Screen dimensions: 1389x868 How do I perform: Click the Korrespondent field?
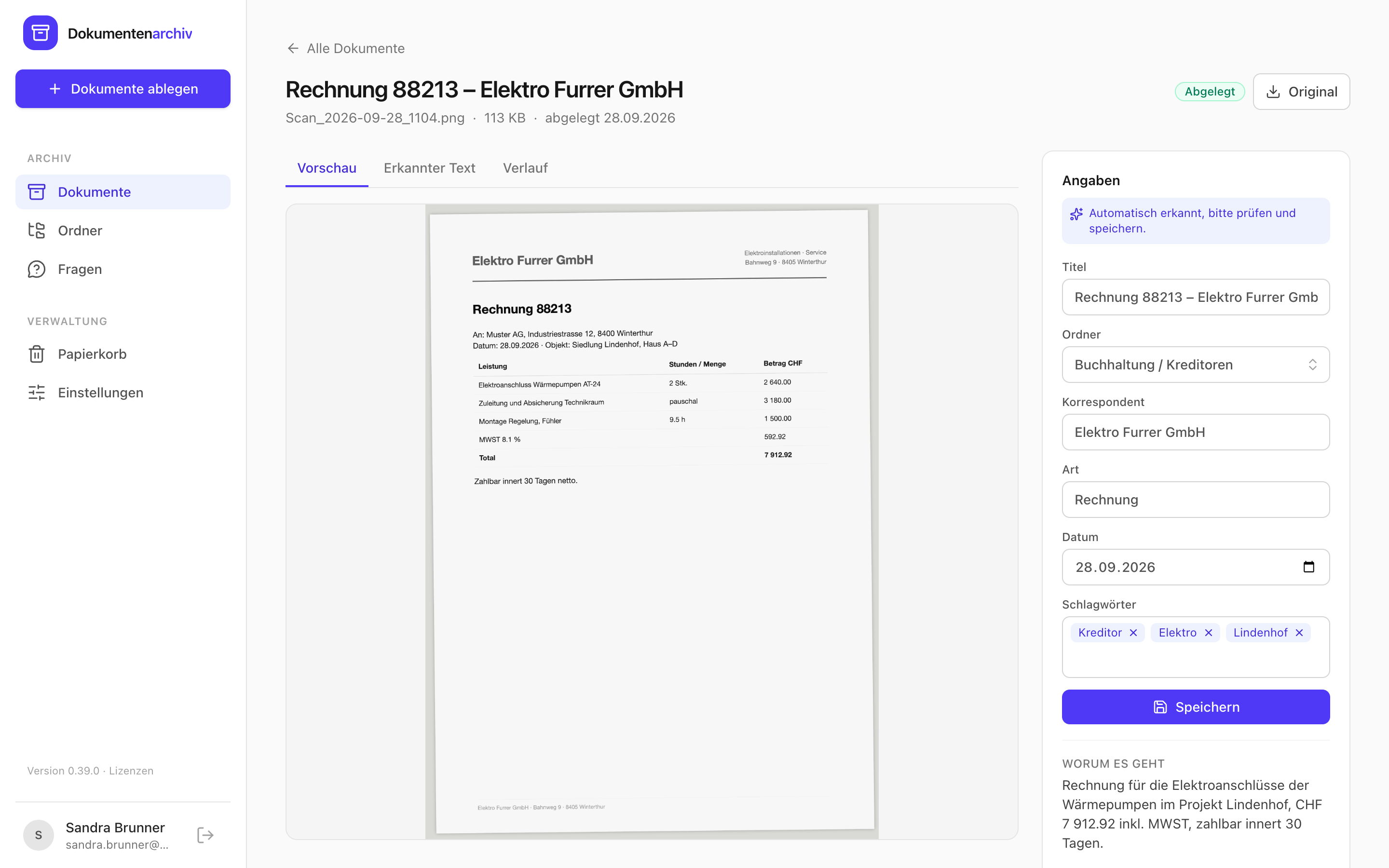(x=1196, y=432)
